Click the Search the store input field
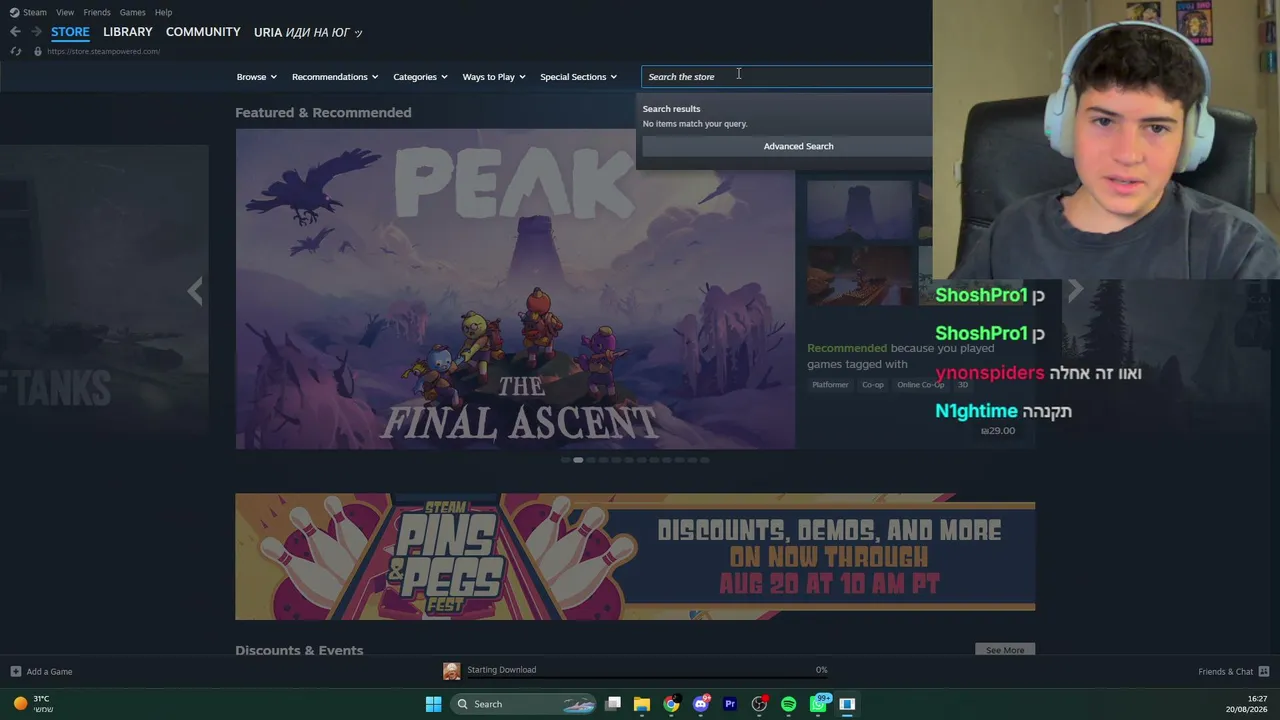 (x=786, y=77)
